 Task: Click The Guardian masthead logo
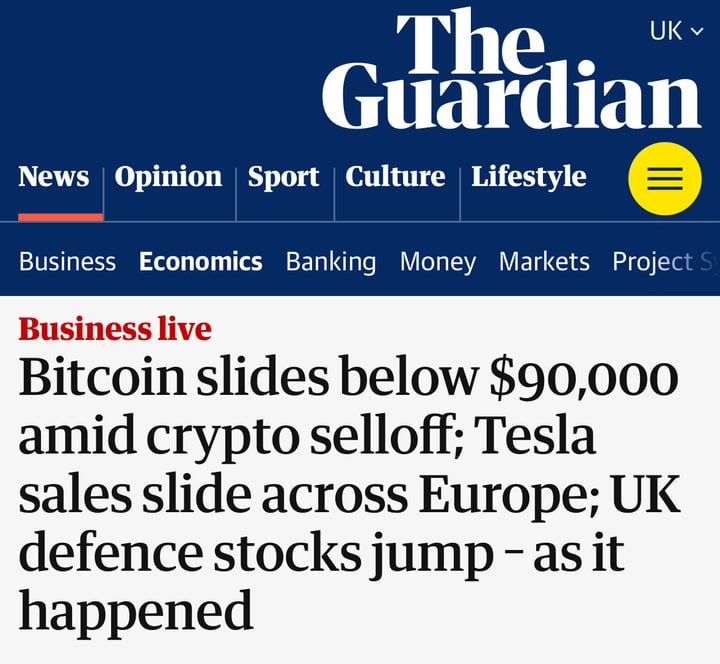(511, 70)
